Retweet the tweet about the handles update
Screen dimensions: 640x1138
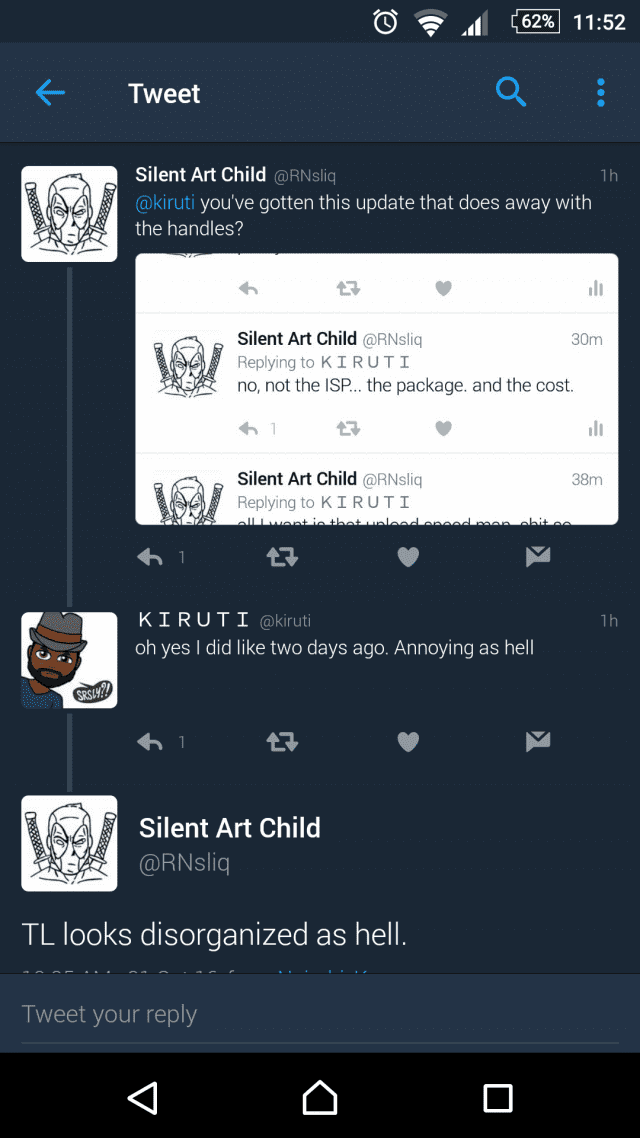[x=282, y=557]
